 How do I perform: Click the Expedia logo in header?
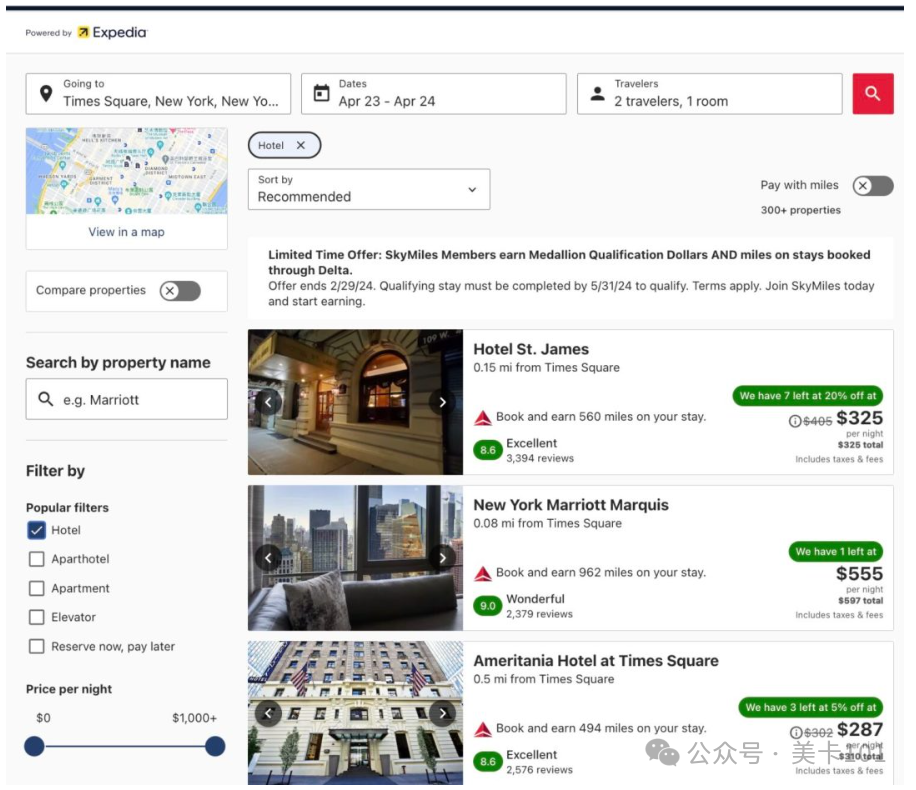pos(112,32)
